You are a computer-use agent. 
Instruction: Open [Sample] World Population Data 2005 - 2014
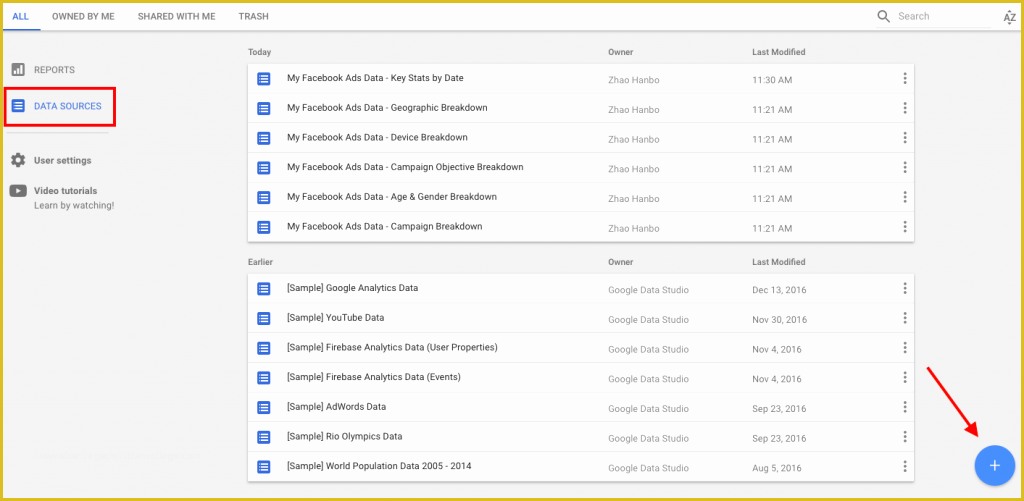click(379, 466)
